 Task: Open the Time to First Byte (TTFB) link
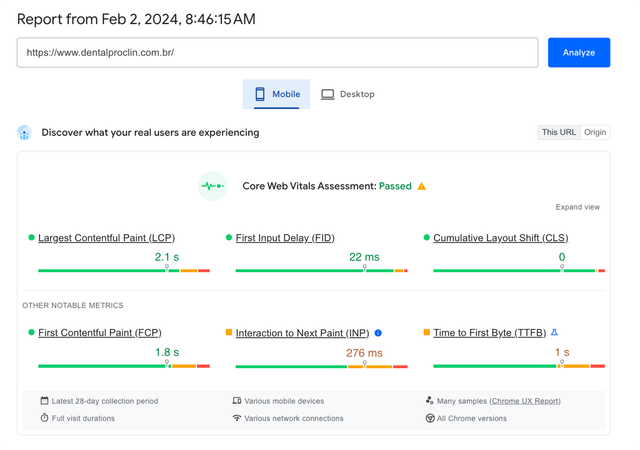pyautogui.click(x=489, y=332)
